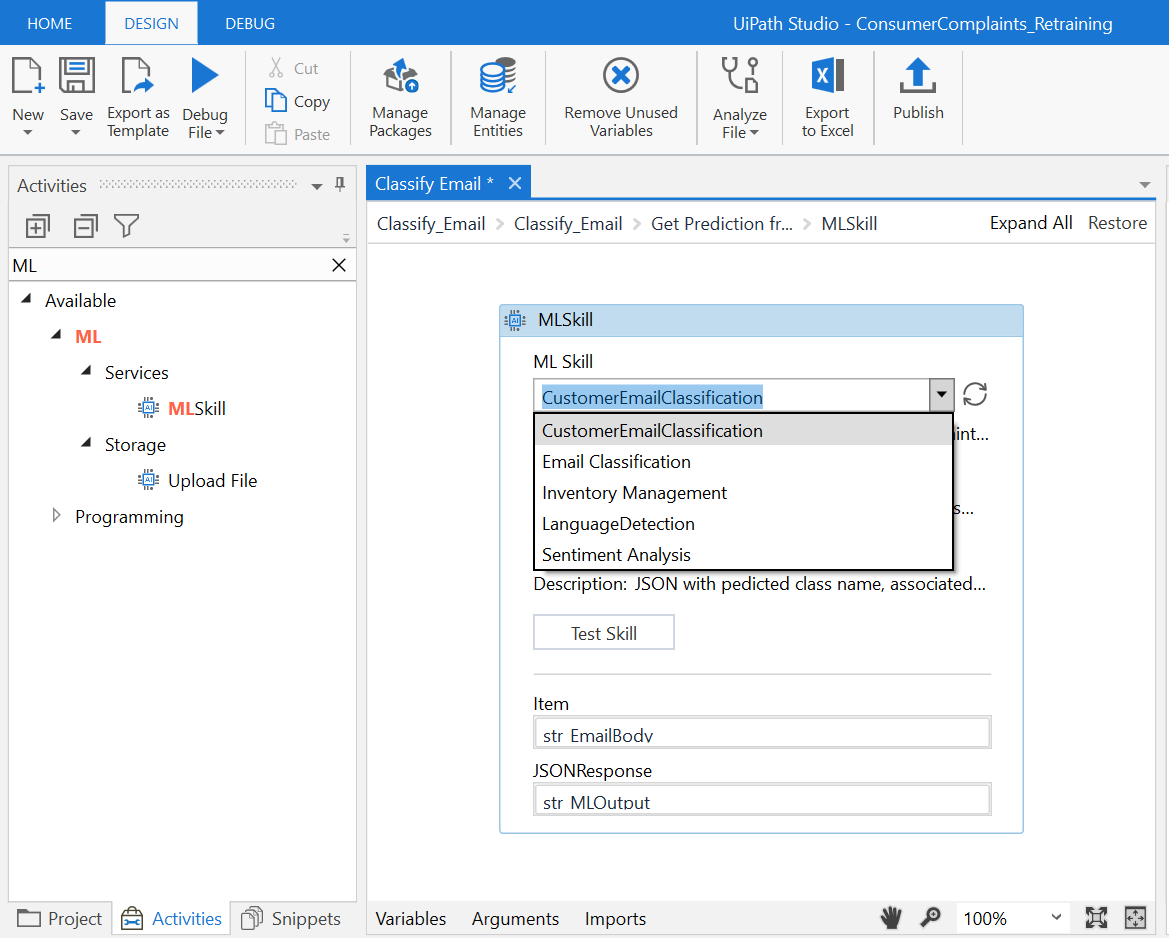Choose Email Classification skill
This screenshot has width=1169, height=938.
coord(743,462)
